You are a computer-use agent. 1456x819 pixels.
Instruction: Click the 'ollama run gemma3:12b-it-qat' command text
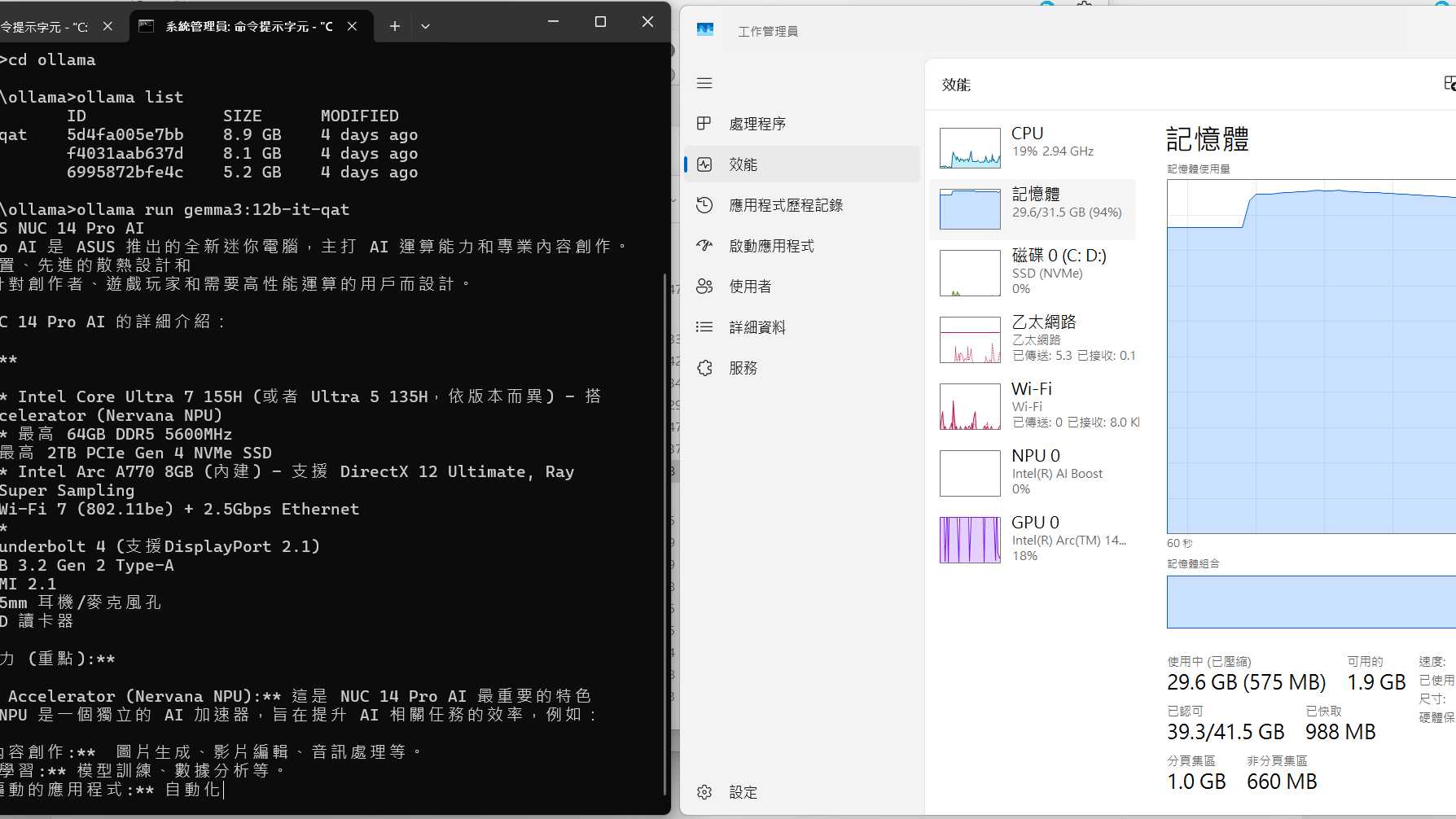213,209
